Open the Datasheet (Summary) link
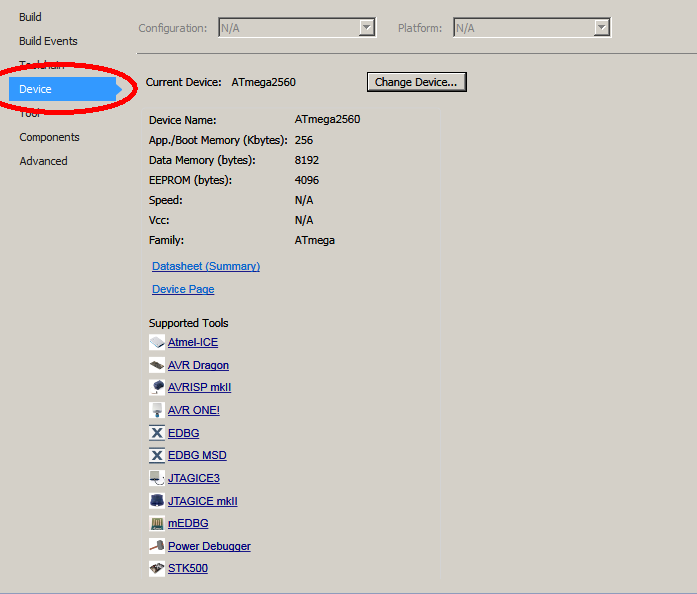697x594 pixels. tap(206, 266)
